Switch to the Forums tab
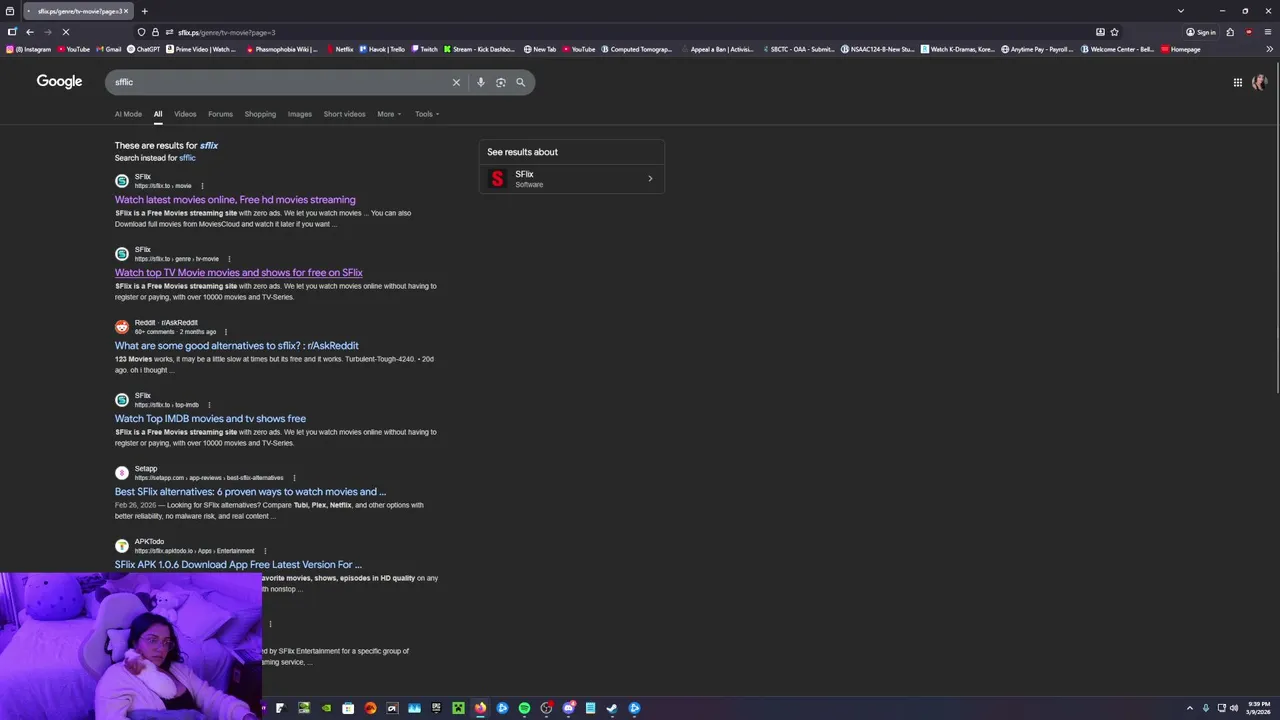This screenshot has width=1280, height=720. coord(220,114)
